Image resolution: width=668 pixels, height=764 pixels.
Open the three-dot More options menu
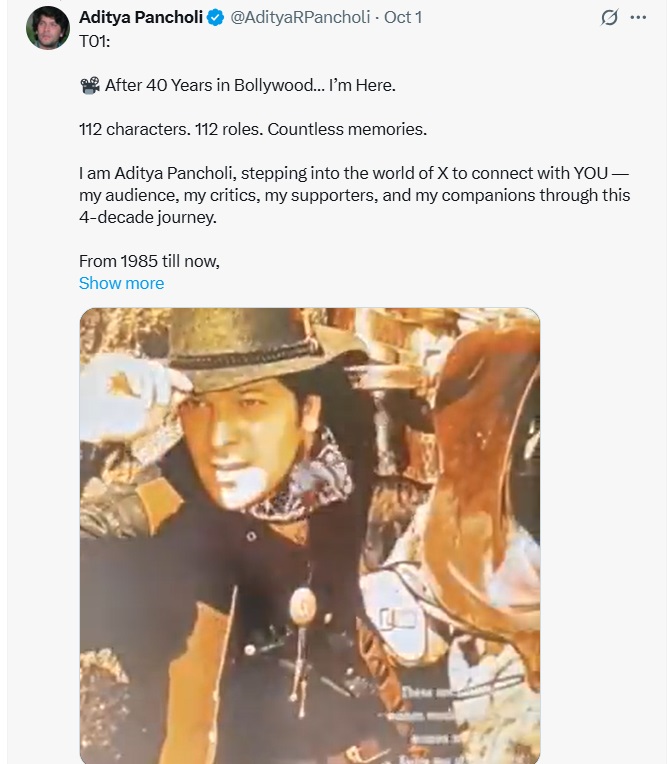(638, 18)
